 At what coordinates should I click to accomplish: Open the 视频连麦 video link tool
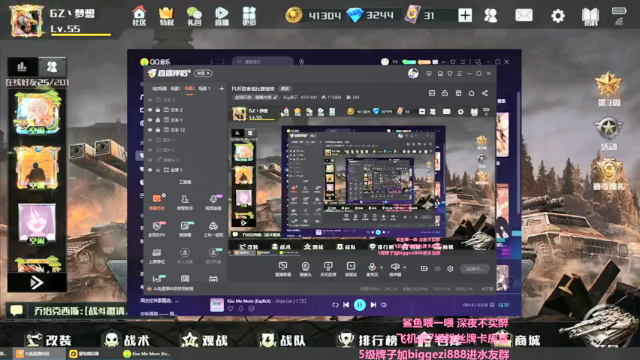click(x=213, y=202)
